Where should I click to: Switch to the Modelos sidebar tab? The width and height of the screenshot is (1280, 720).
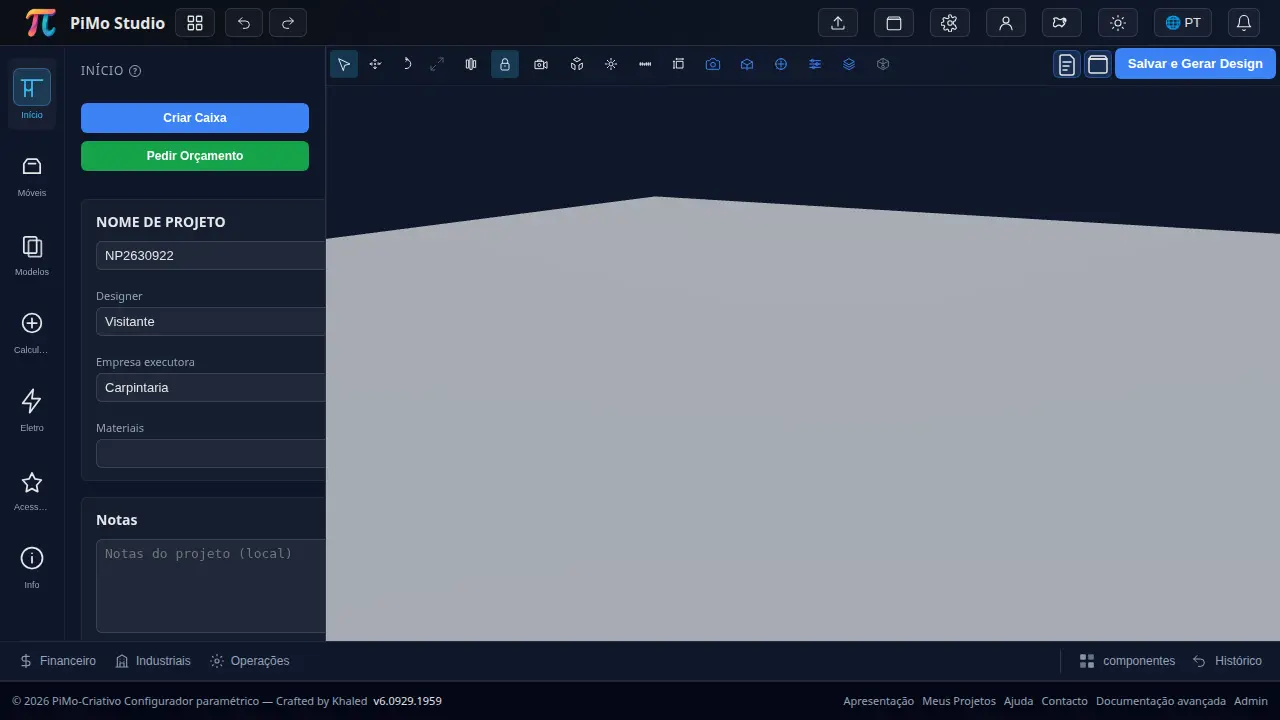32,254
